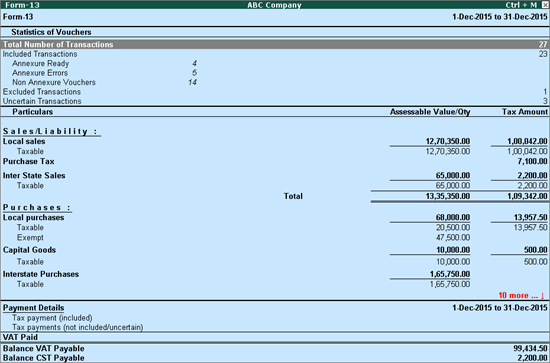
Task: Open Excluded Transactions row
Action: tap(275, 92)
